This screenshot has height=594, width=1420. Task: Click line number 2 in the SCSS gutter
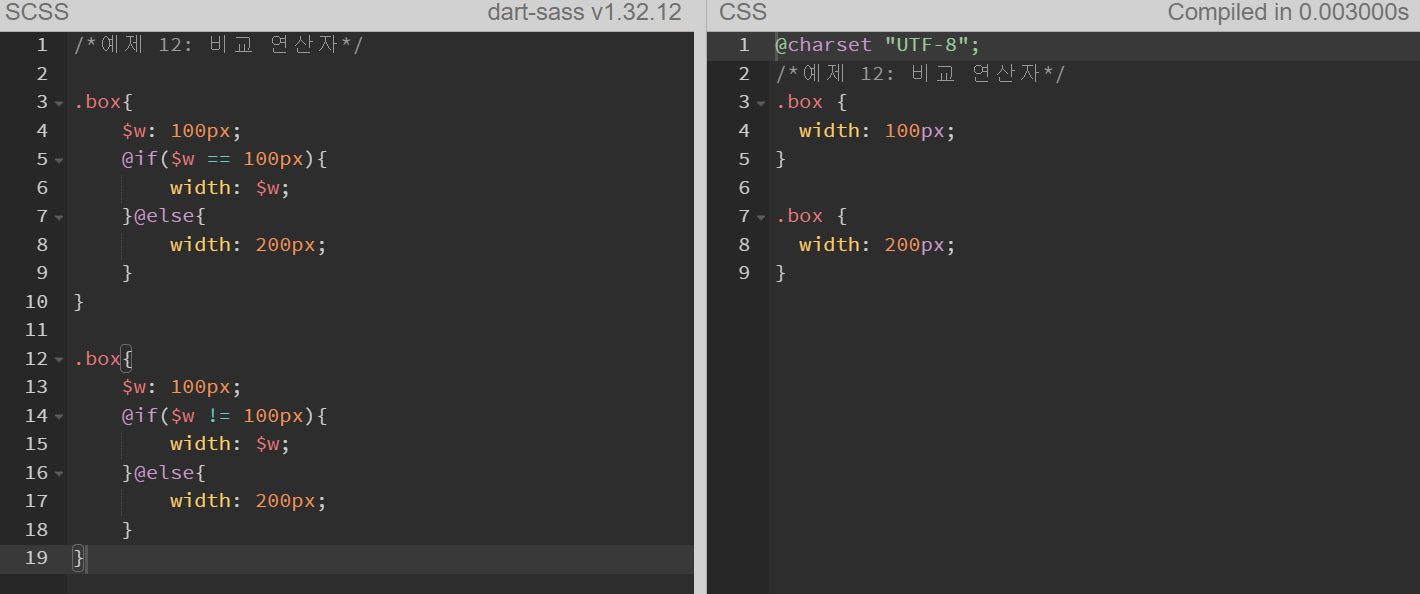[x=42, y=74]
